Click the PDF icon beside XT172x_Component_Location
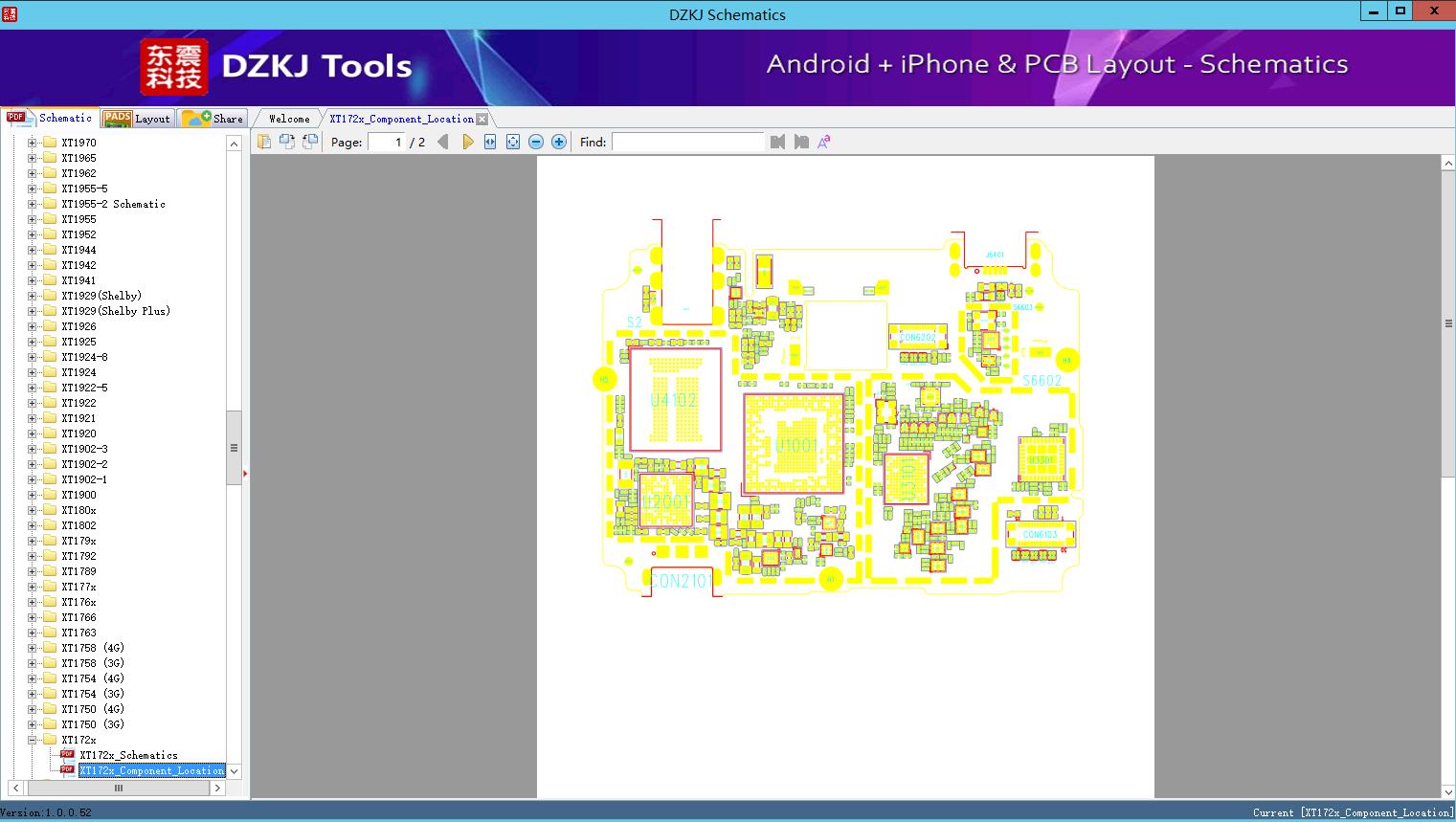1456x822 pixels. [x=67, y=769]
